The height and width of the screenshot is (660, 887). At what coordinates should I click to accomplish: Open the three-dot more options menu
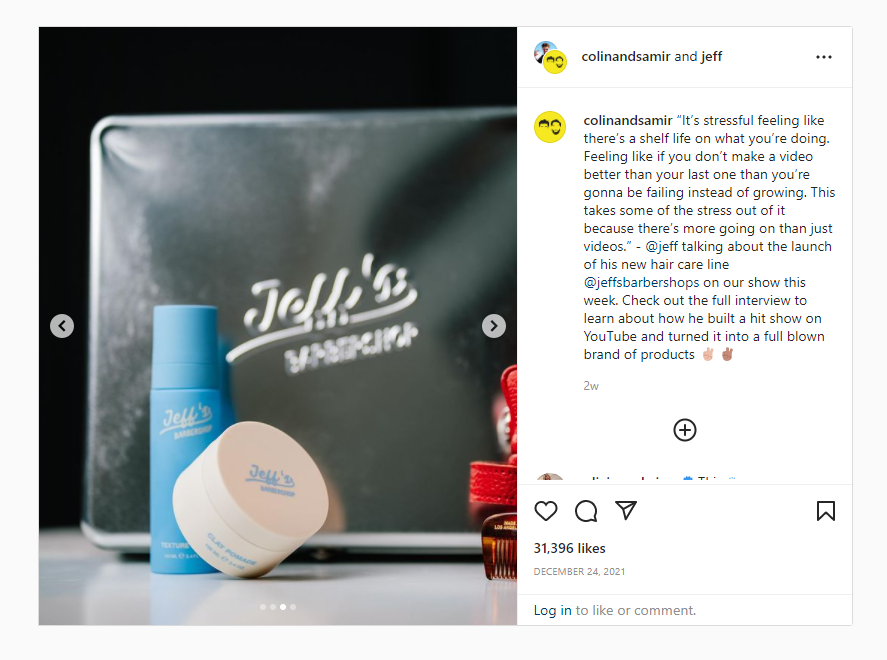(824, 57)
